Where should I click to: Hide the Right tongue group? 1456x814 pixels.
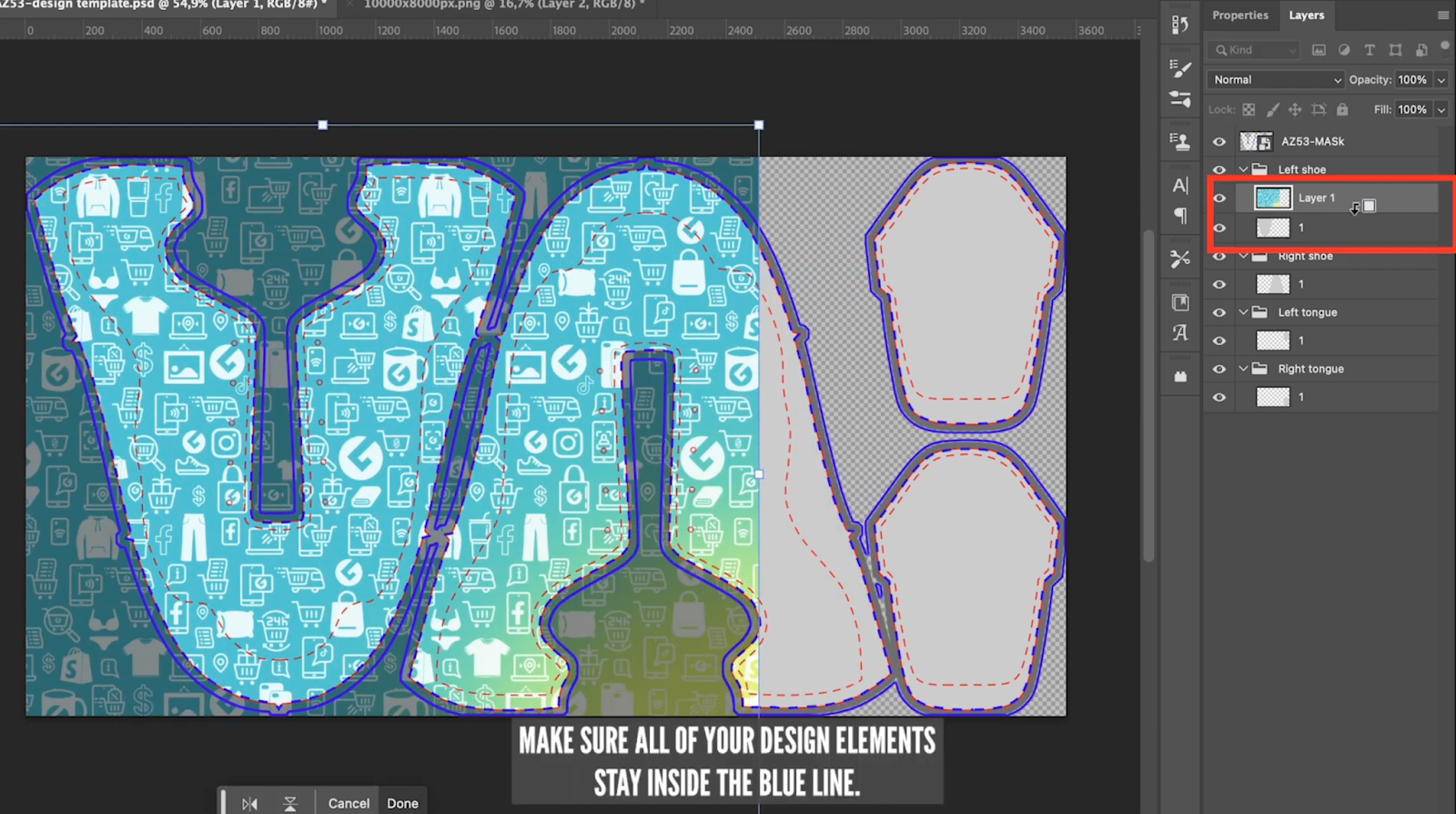click(x=1219, y=369)
